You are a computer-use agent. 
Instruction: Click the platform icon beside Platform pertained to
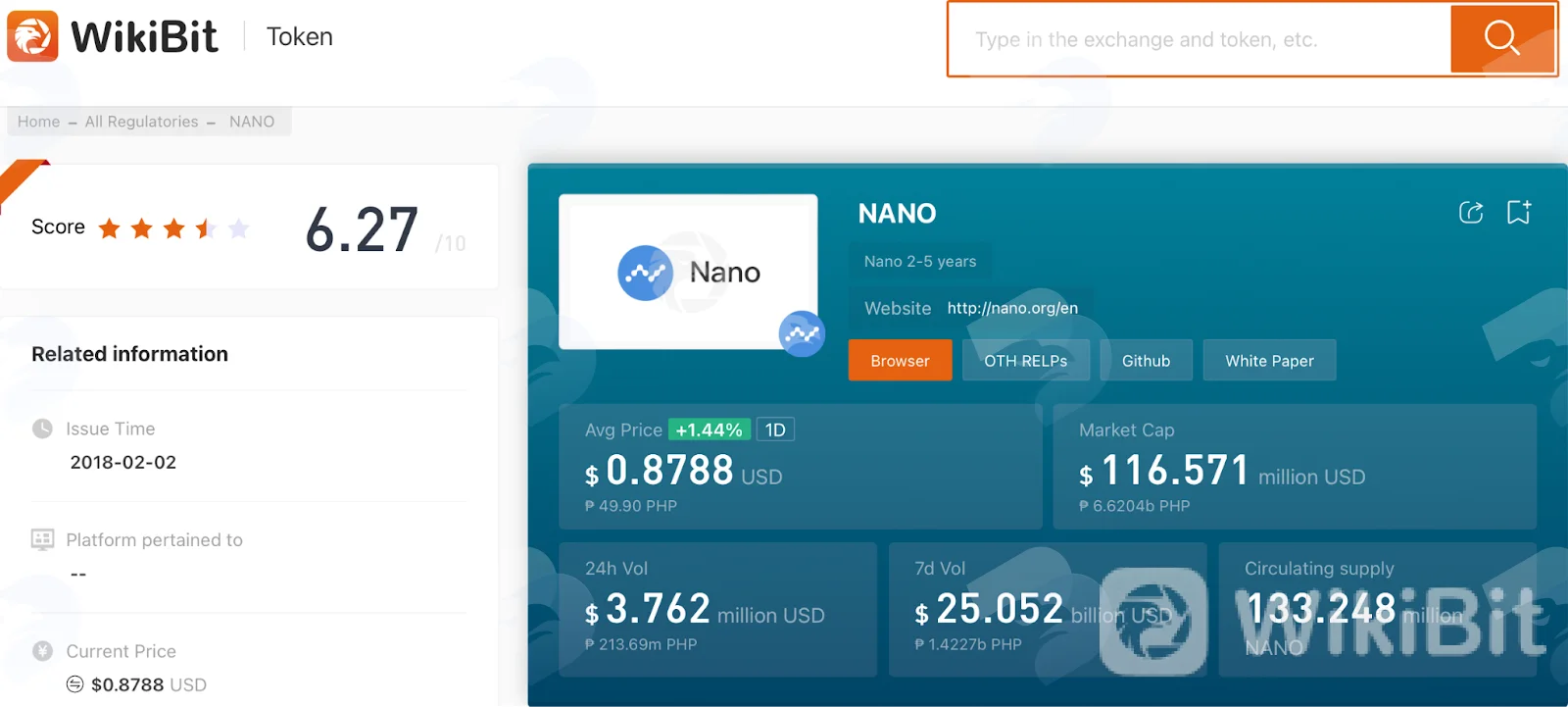[x=42, y=539]
